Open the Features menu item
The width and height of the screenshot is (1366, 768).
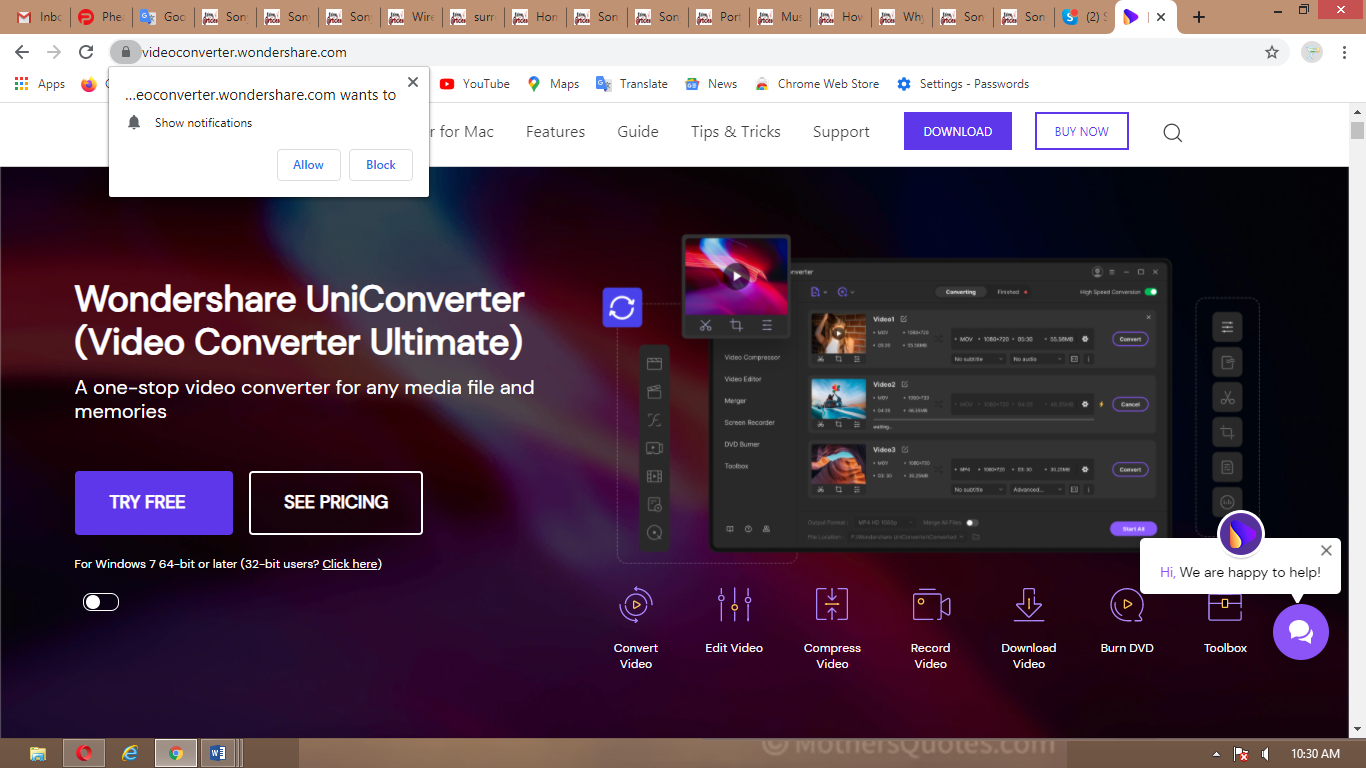pos(555,132)
